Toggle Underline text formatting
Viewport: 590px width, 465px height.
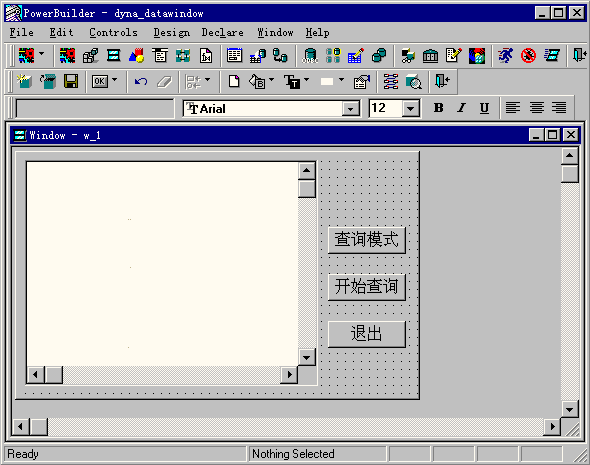click(484, 108)
